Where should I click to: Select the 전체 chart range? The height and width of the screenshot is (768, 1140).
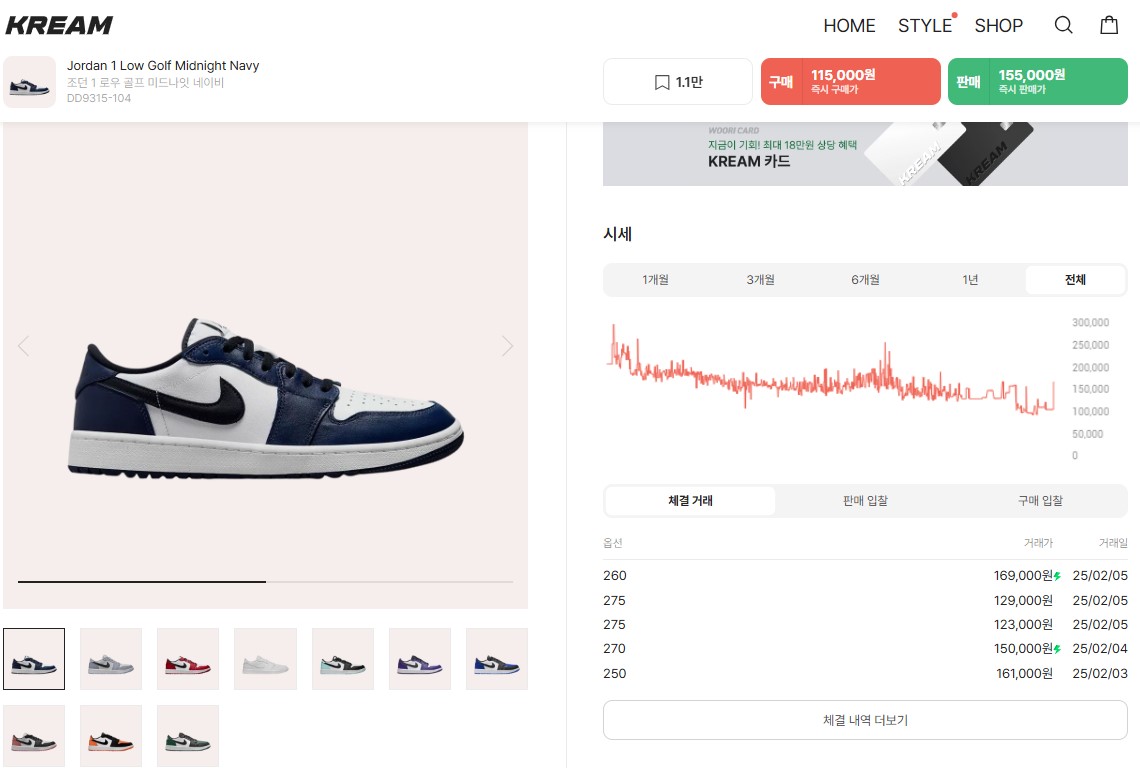coord(1075,279)
